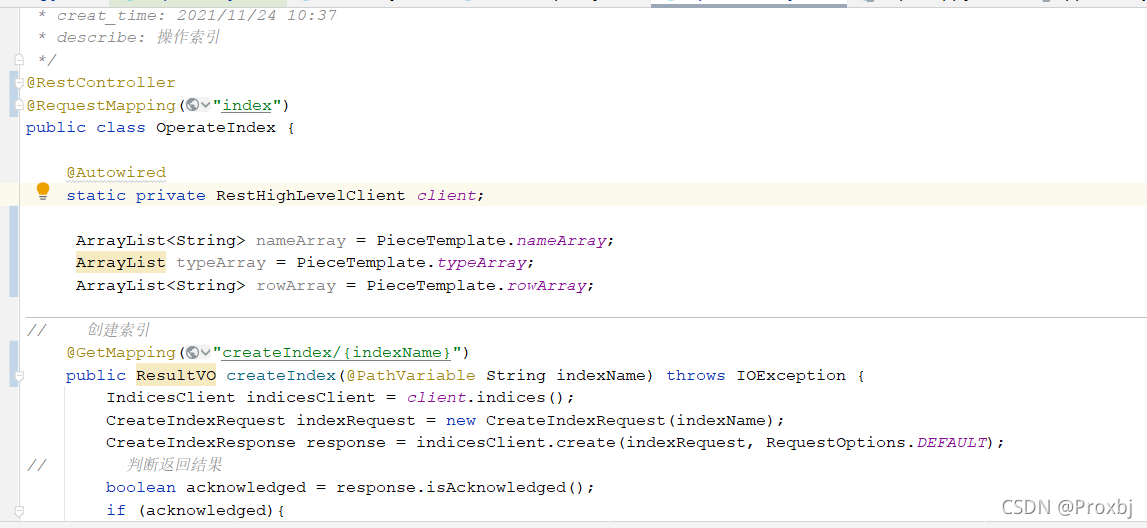Open dropdown arrow next to GetMapping globe
This screenshot has width=1147, height=528.
tap(206, 353)
